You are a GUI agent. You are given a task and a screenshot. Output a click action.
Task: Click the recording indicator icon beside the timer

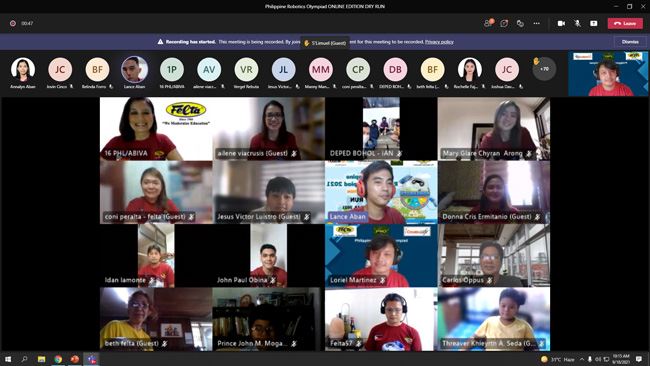click(13, 23)
